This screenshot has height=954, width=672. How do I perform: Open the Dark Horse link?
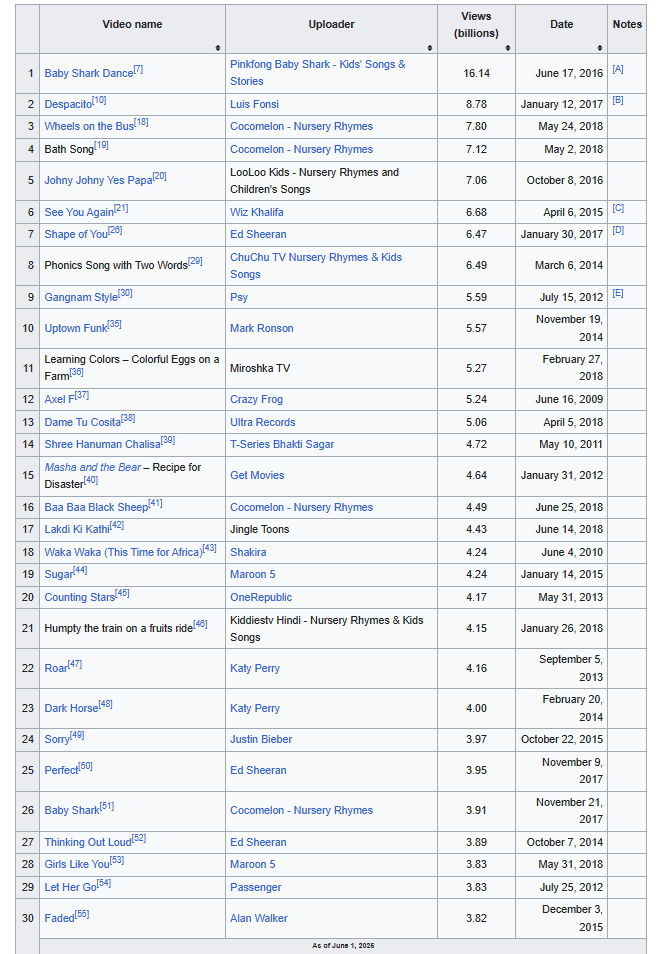point(71,709)
